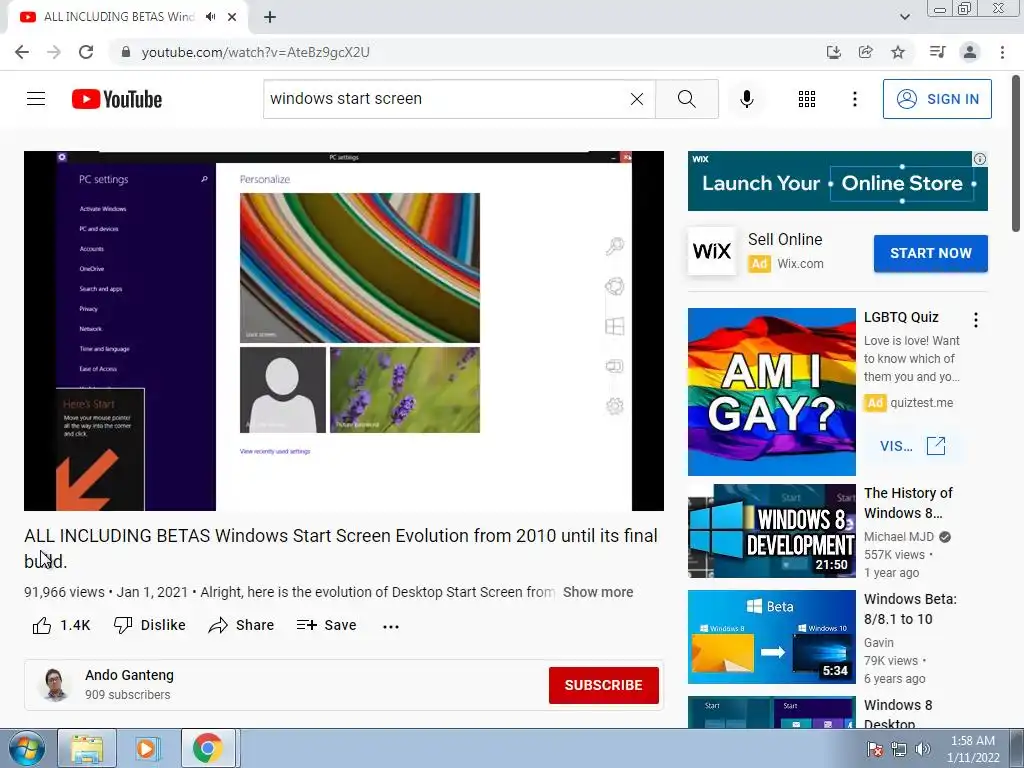
Task: Open the Windows Start menu
Action: (27, 748)
